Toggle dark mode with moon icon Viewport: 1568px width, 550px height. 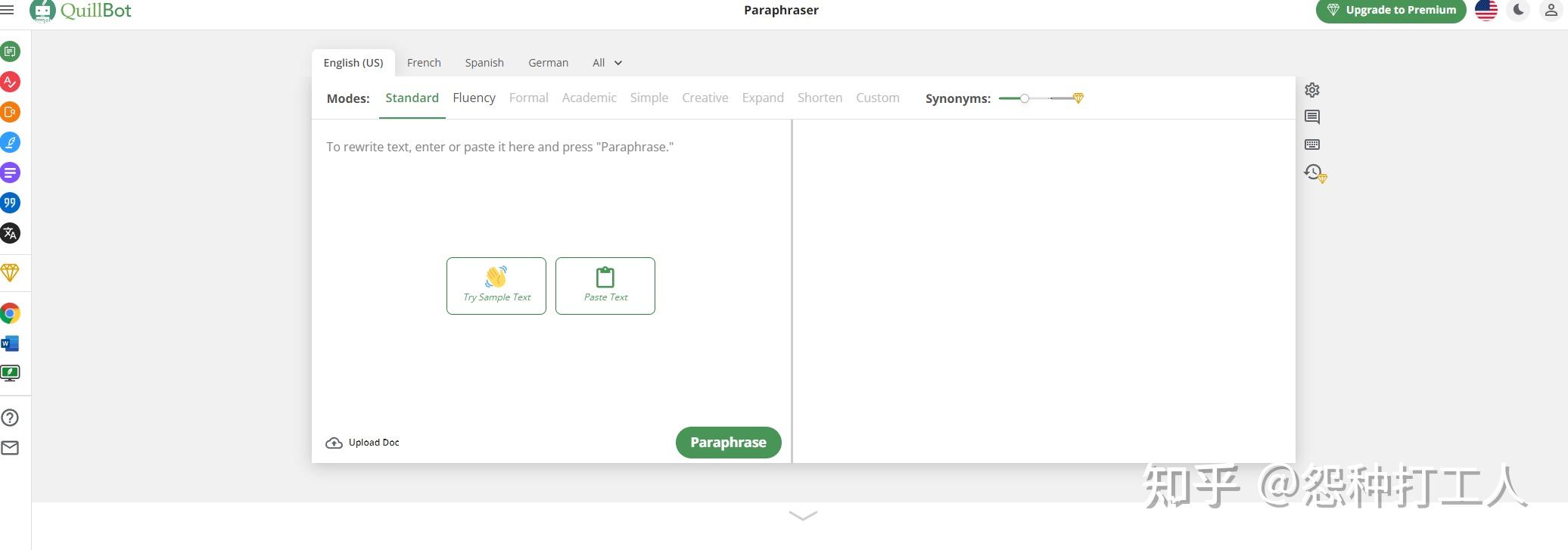pos(1518,10)
